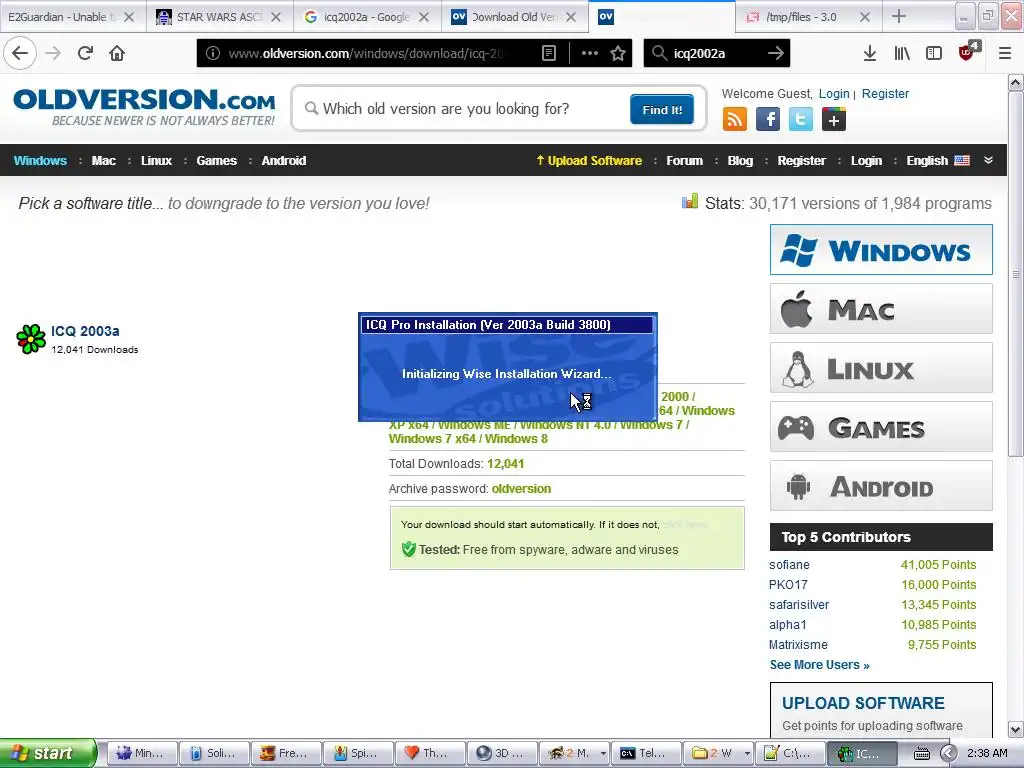
Task: Open the Facebook social icon
Action: [x=768, y=120]
